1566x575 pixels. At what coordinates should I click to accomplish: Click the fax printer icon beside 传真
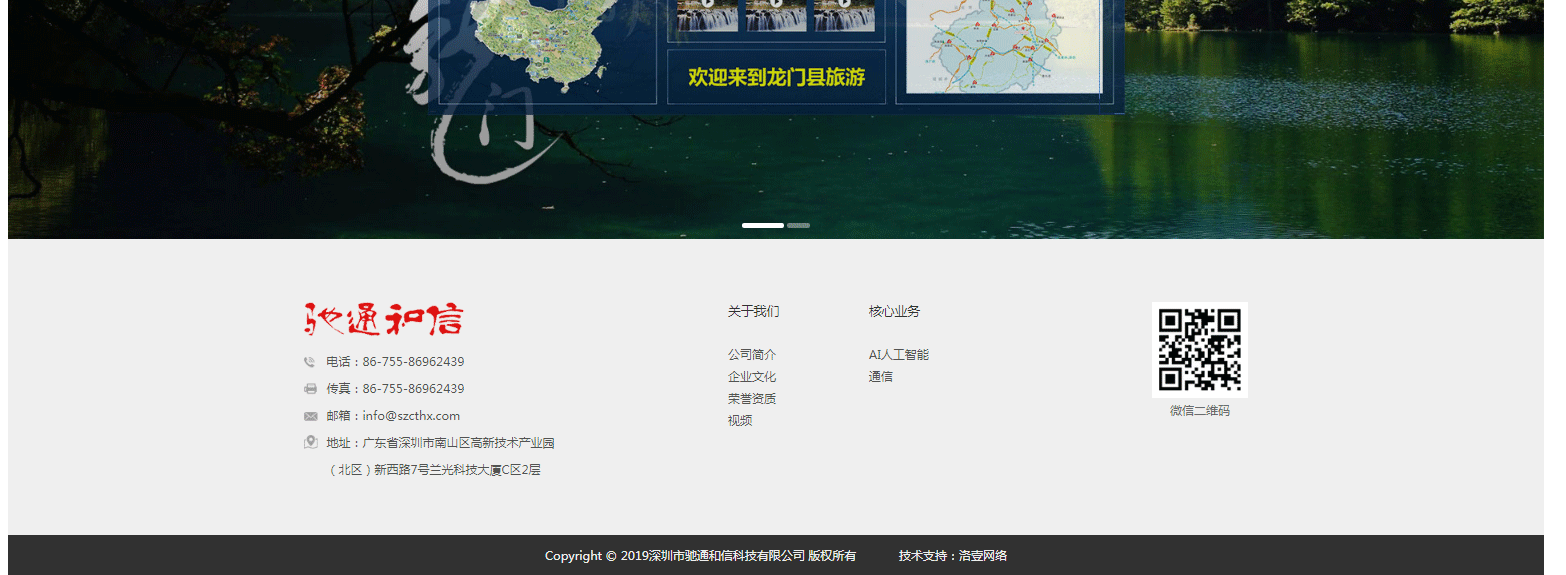pos(310,389)
